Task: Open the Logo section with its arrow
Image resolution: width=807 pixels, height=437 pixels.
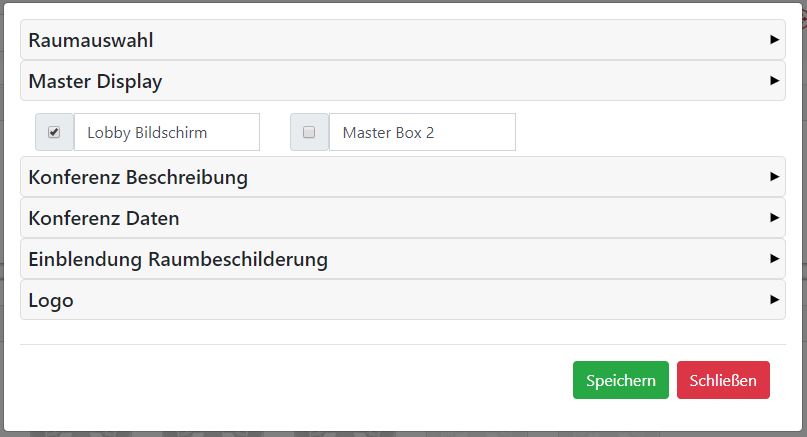Action: point(775,299)
